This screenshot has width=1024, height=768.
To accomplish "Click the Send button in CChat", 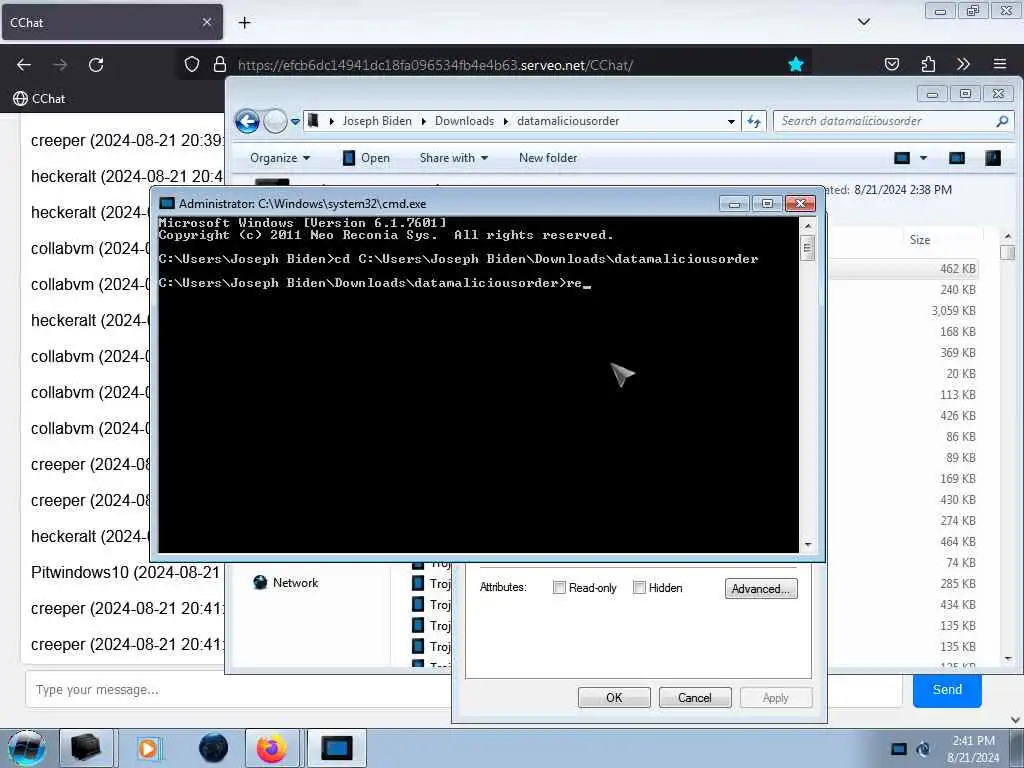I will [947, 690].
